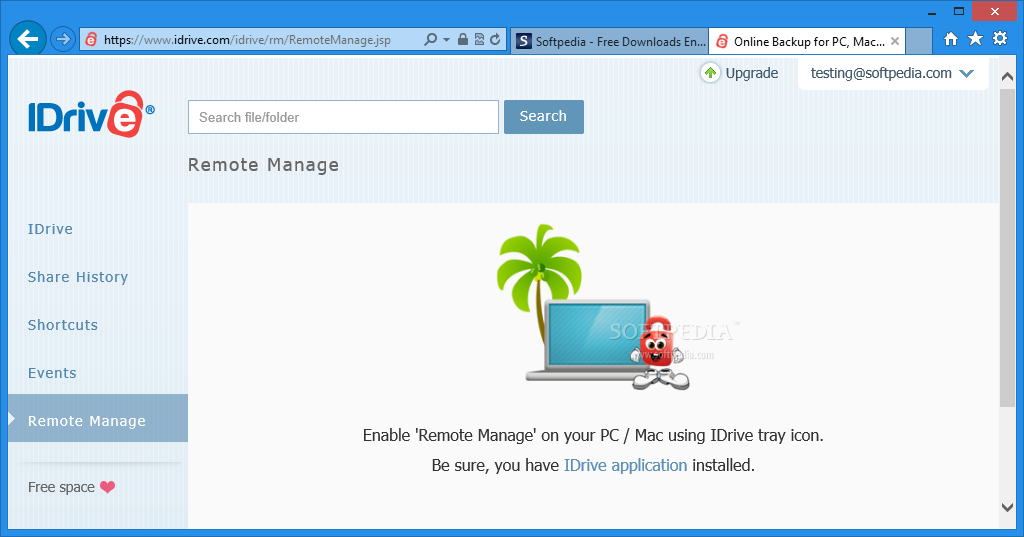This screenshot has height=537, width=1024.
Task: Open a new blank tab
Action: pos(919,41)
